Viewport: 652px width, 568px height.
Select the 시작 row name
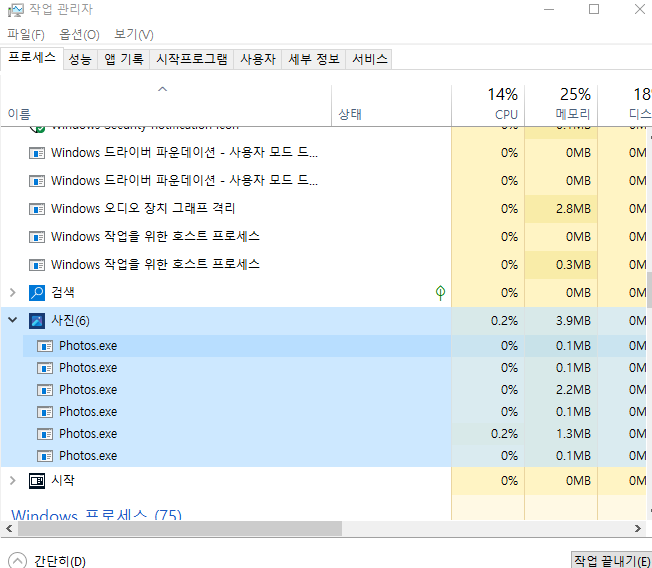63,481
